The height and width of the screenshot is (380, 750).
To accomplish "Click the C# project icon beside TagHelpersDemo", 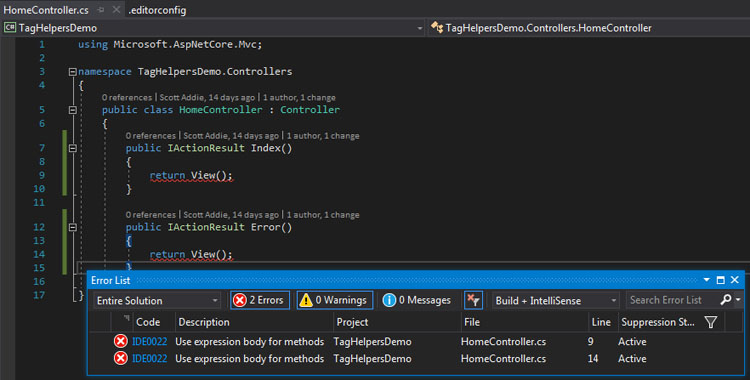I will 9,28.
